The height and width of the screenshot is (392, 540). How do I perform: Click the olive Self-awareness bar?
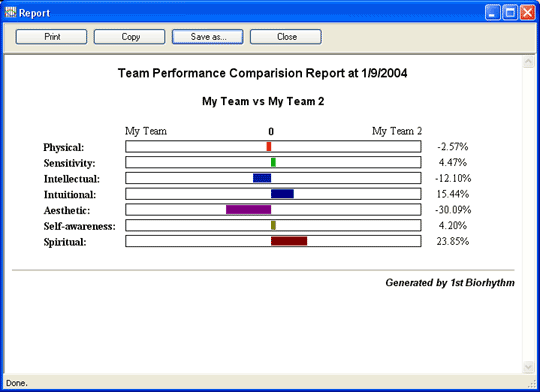[x=273, y=225]
